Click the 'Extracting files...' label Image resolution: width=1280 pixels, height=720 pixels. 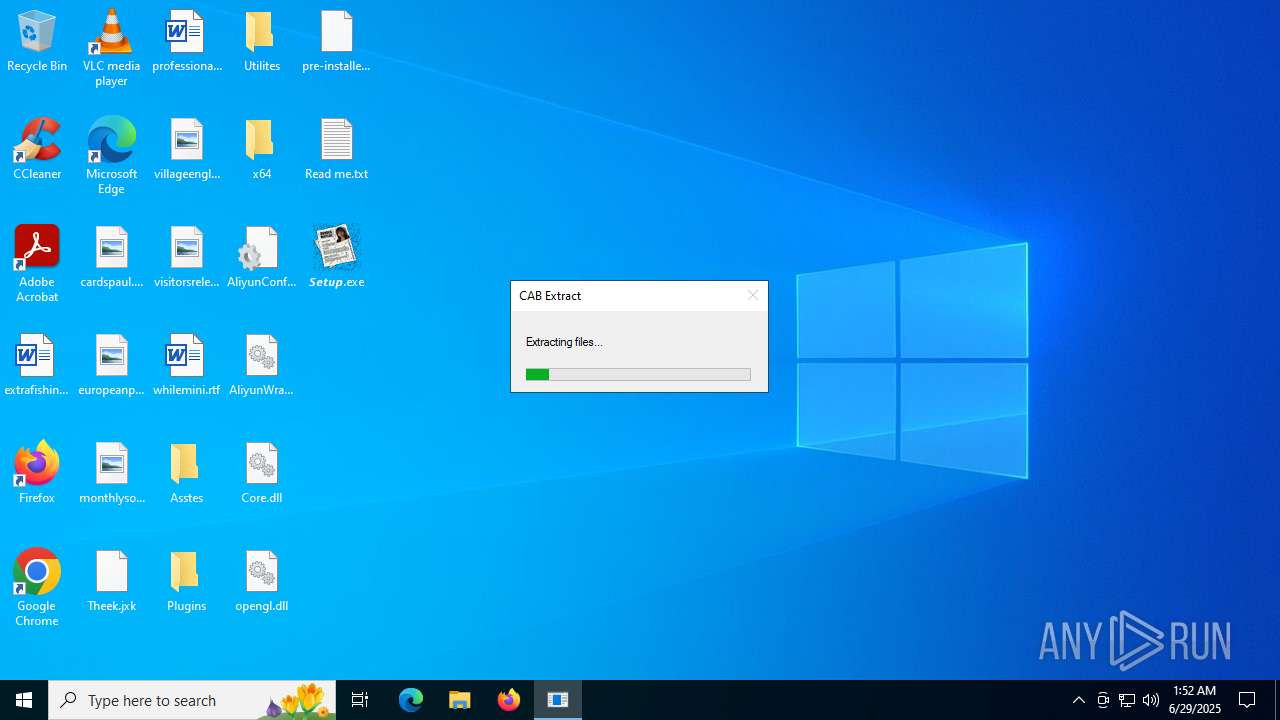(x=564, y=342)
